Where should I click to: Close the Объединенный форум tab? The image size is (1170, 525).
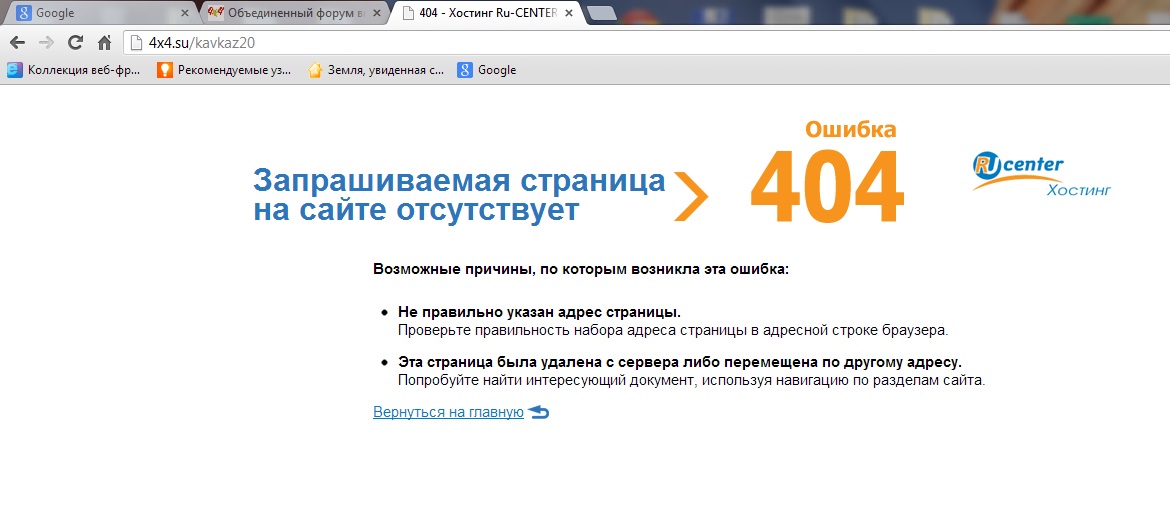376,13
